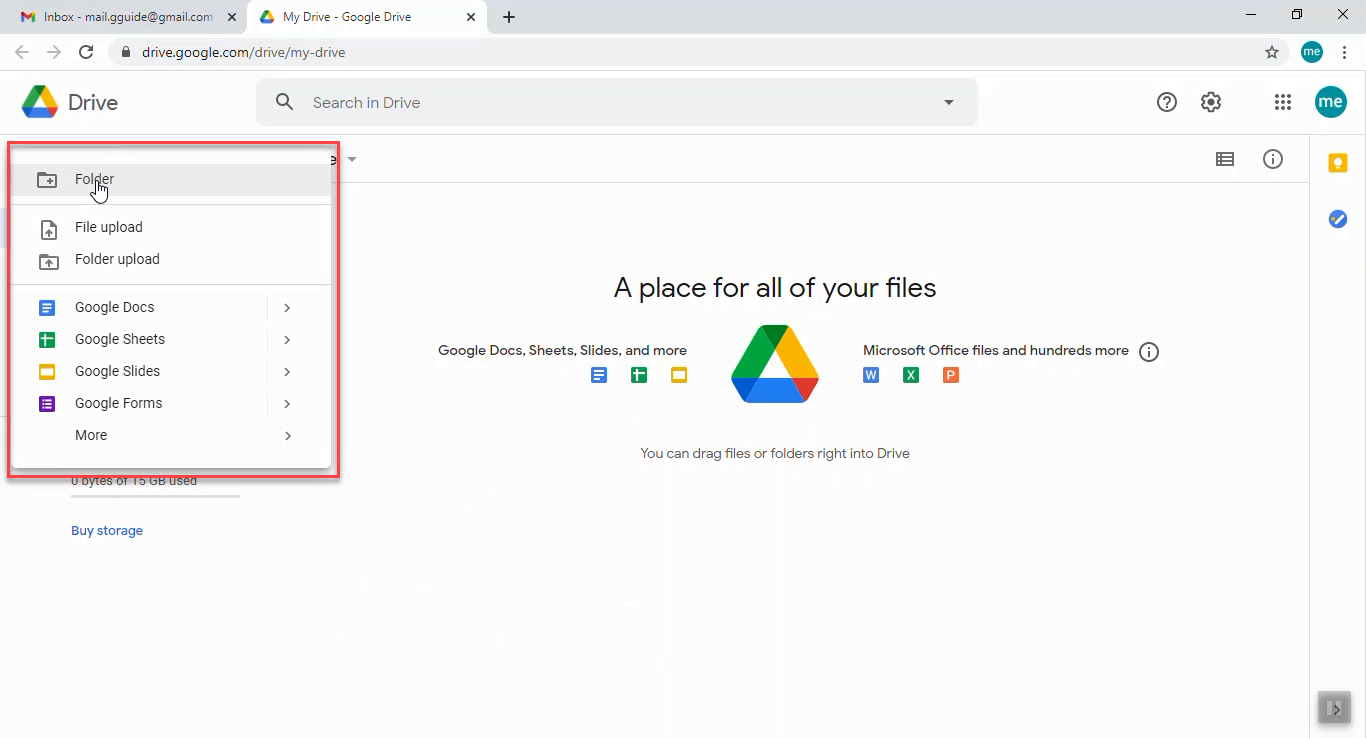Open the Help question mark
1366x738 pixels.
[x=1167, y=101]
